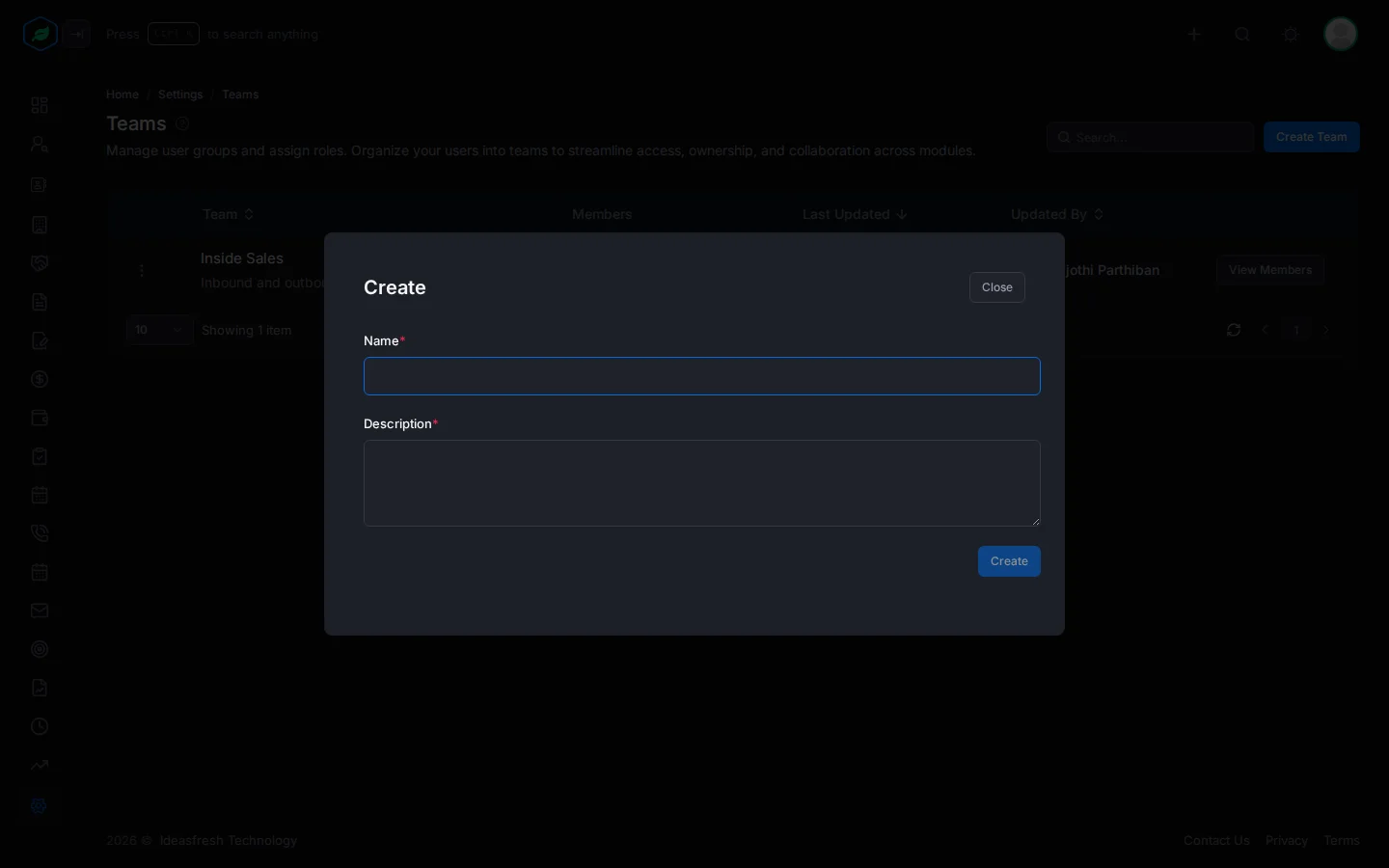Open the clock icon in sidebar
Viewport: 1389px width, 868px height.
point(40,726)
